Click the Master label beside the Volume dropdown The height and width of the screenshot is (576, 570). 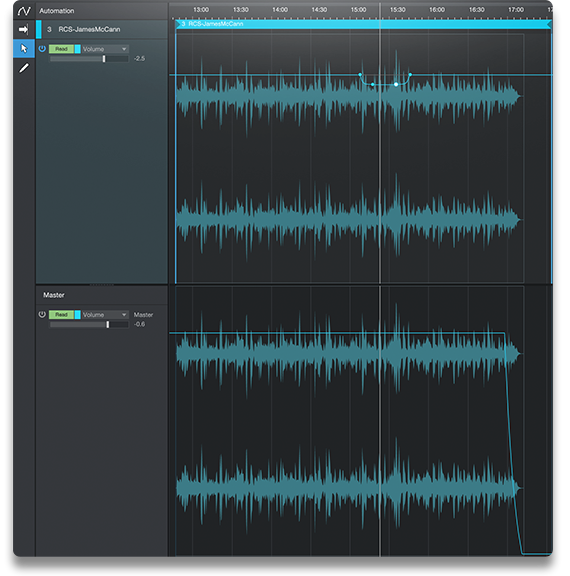point(143,315)
